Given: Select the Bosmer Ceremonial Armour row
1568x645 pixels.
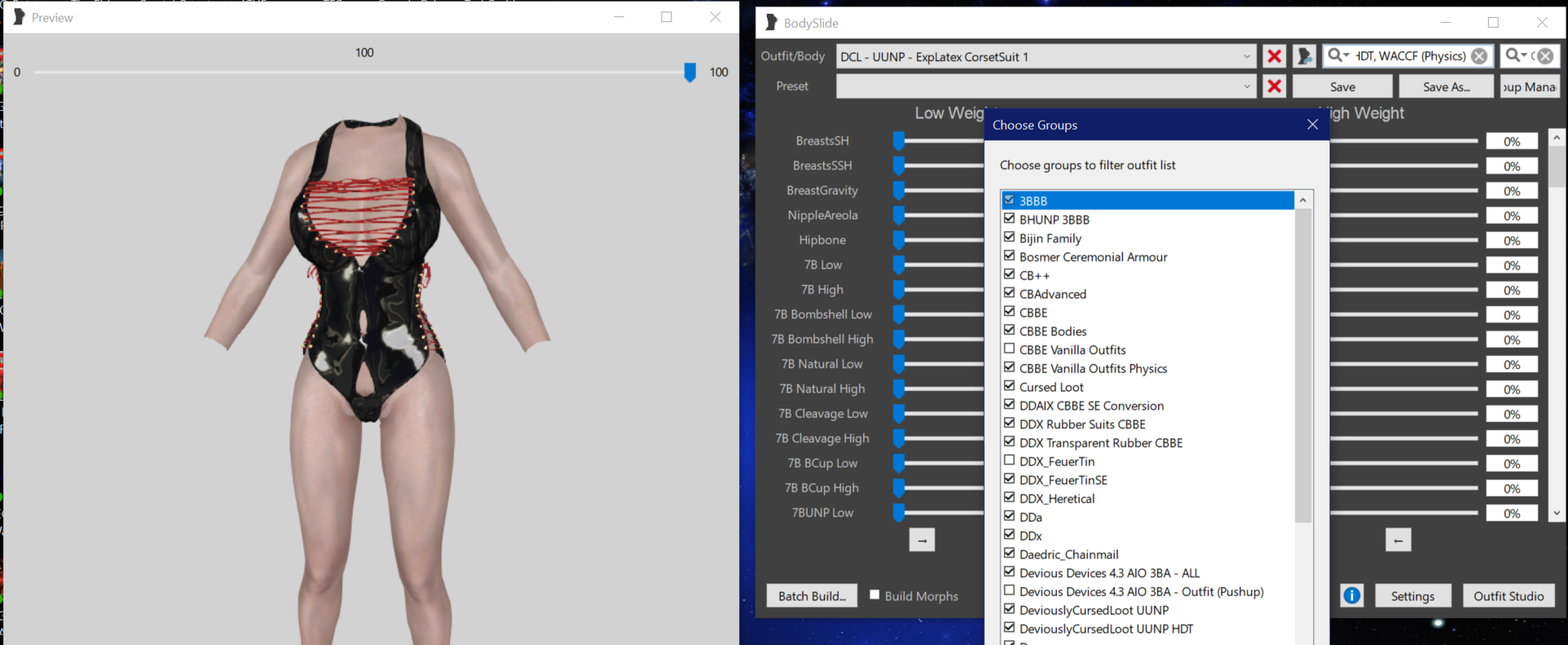Looking at the screenshot, I should pos(1147,256).
